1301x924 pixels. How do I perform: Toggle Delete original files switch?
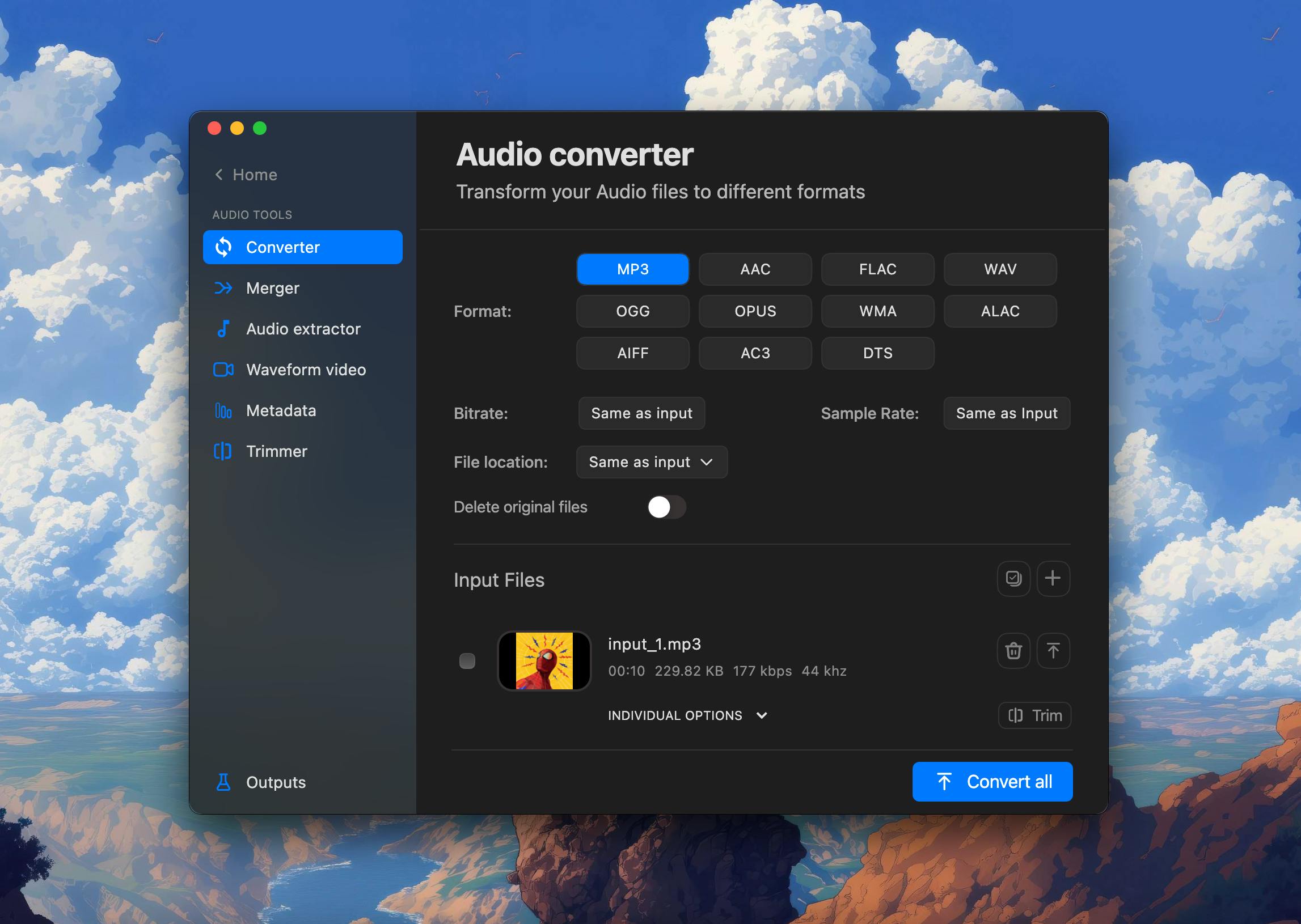click(x=666, y=507)
